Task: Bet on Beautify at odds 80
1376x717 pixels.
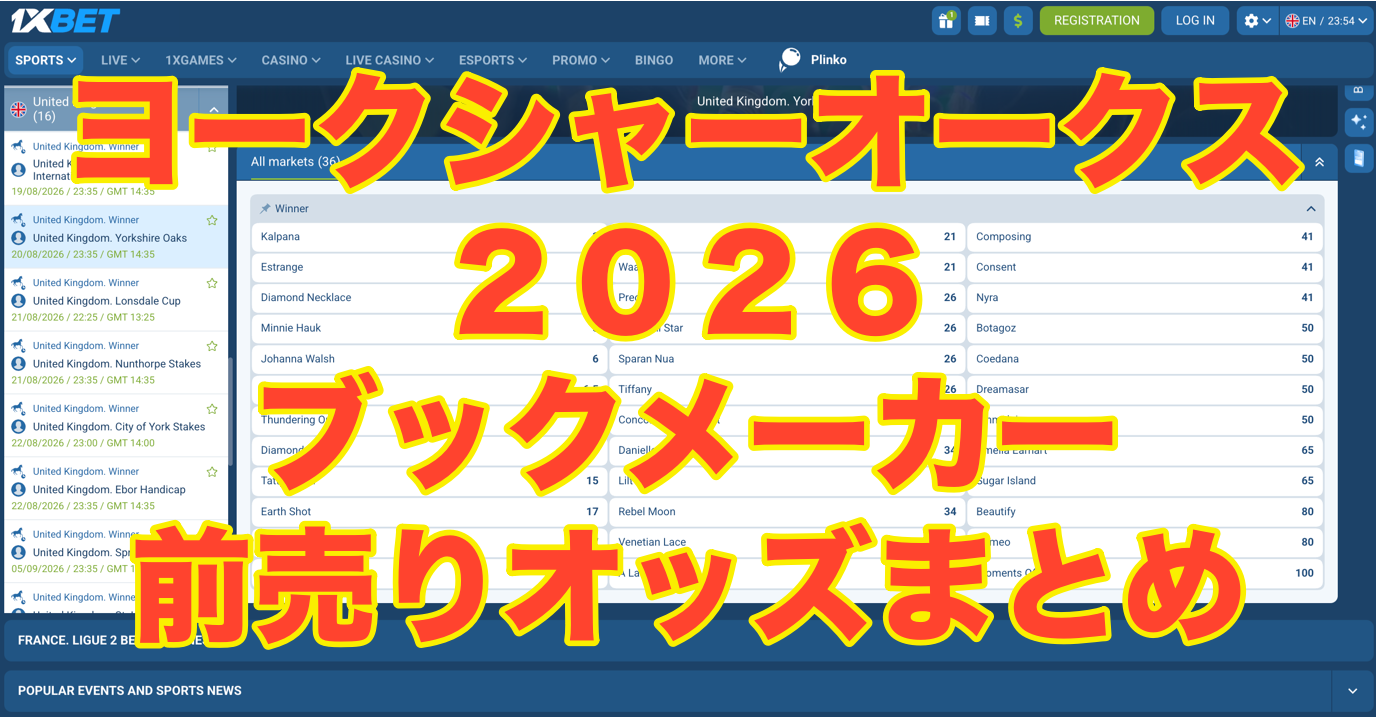Action: pos(1145,511)
